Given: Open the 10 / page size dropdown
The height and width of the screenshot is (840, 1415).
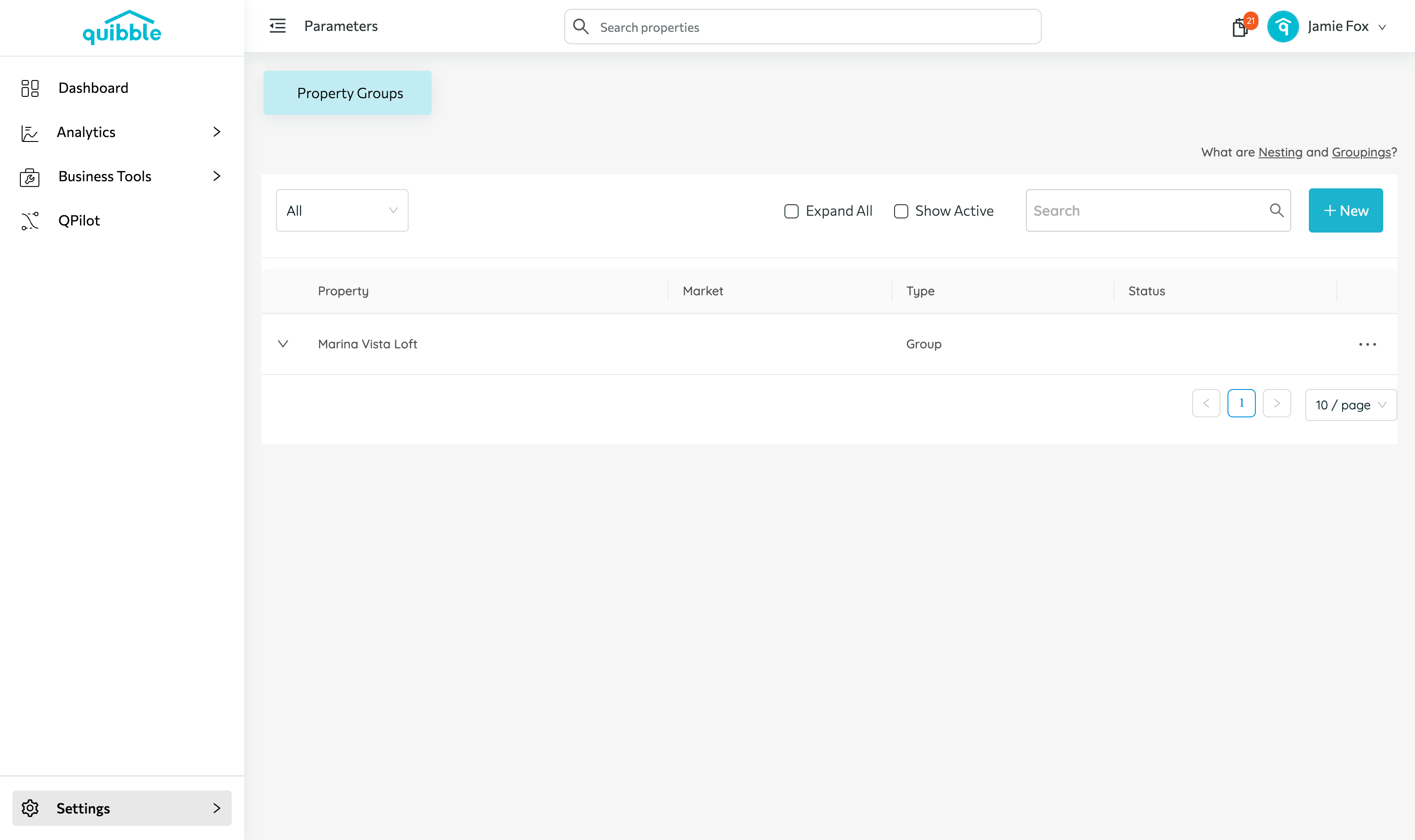Looking at the screenshot, I should point(1350,405).
